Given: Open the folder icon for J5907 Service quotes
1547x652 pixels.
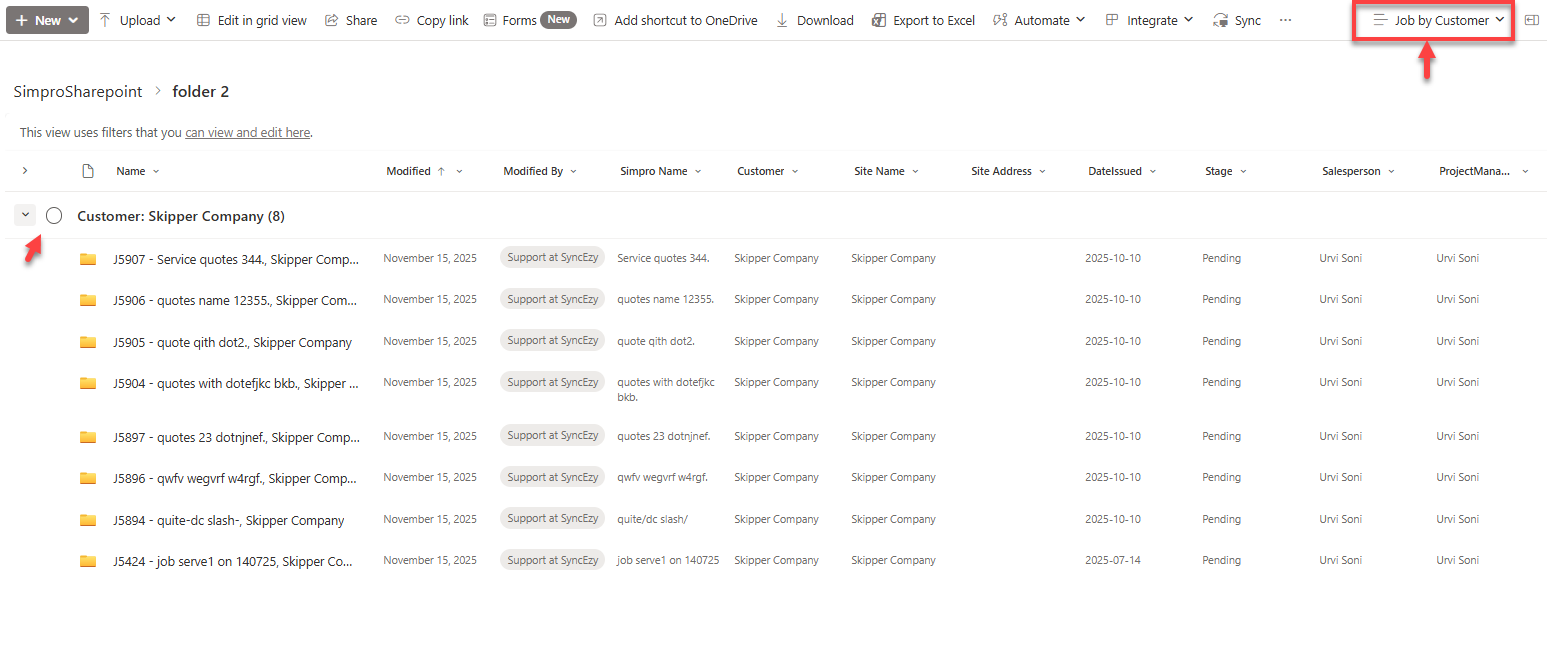Looking at the screenshot, I should [x=88, y=259].
